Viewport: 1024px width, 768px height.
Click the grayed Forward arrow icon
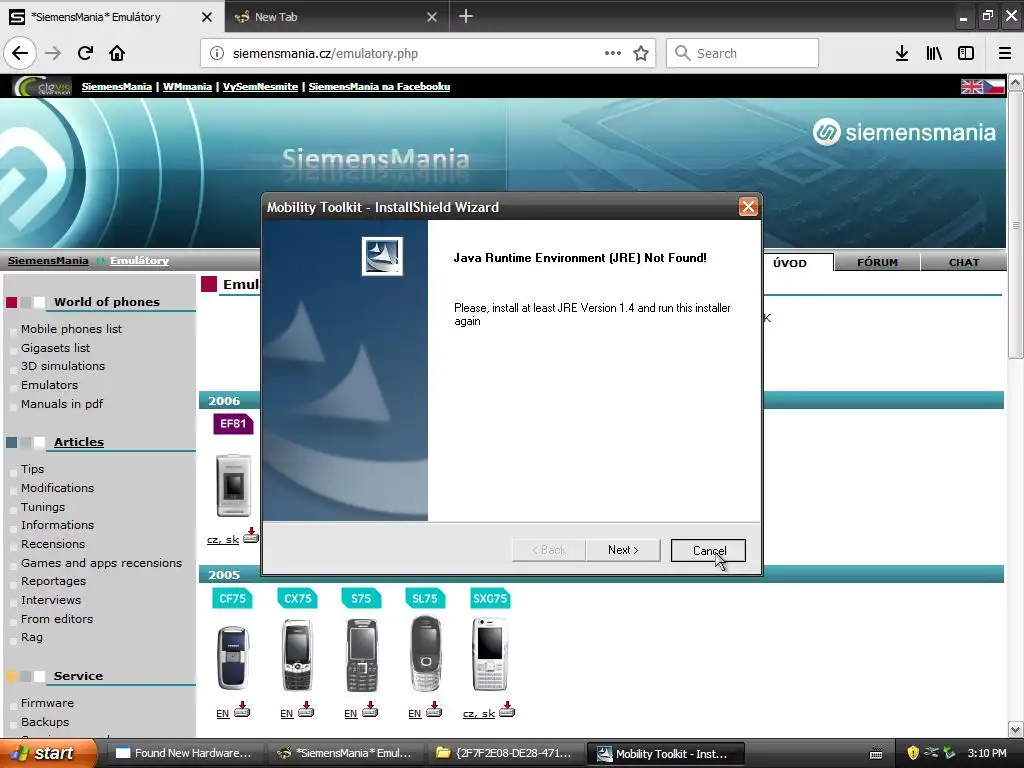point(53,53)
